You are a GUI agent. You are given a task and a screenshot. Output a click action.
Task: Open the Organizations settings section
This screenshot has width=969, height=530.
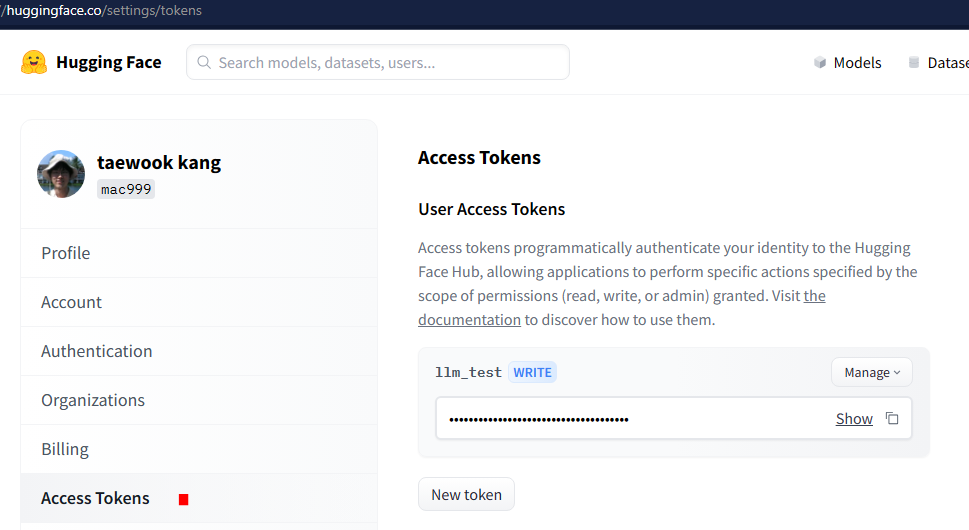click(x=199, y=400)
